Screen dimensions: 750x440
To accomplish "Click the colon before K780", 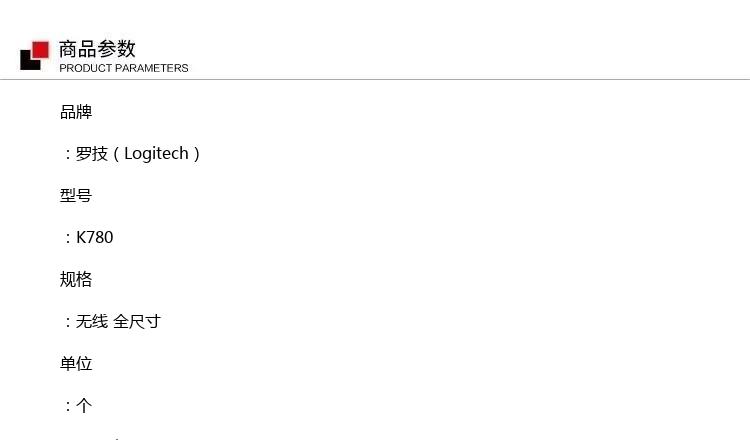I will (x=68, y=238).
